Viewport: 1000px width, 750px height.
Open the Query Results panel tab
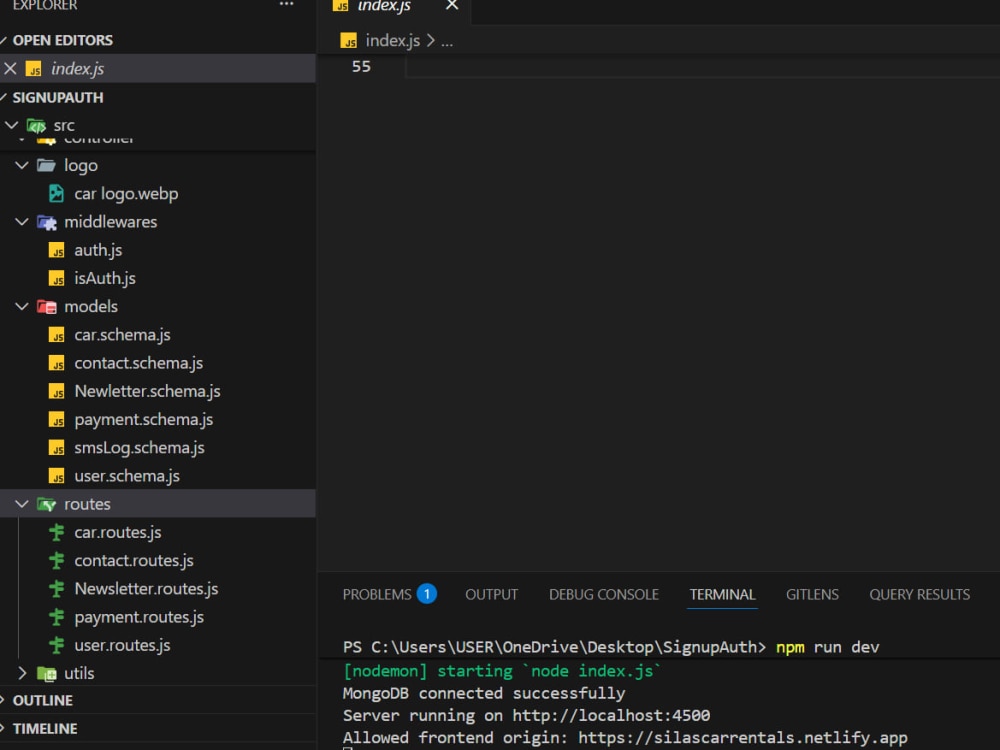919,594
